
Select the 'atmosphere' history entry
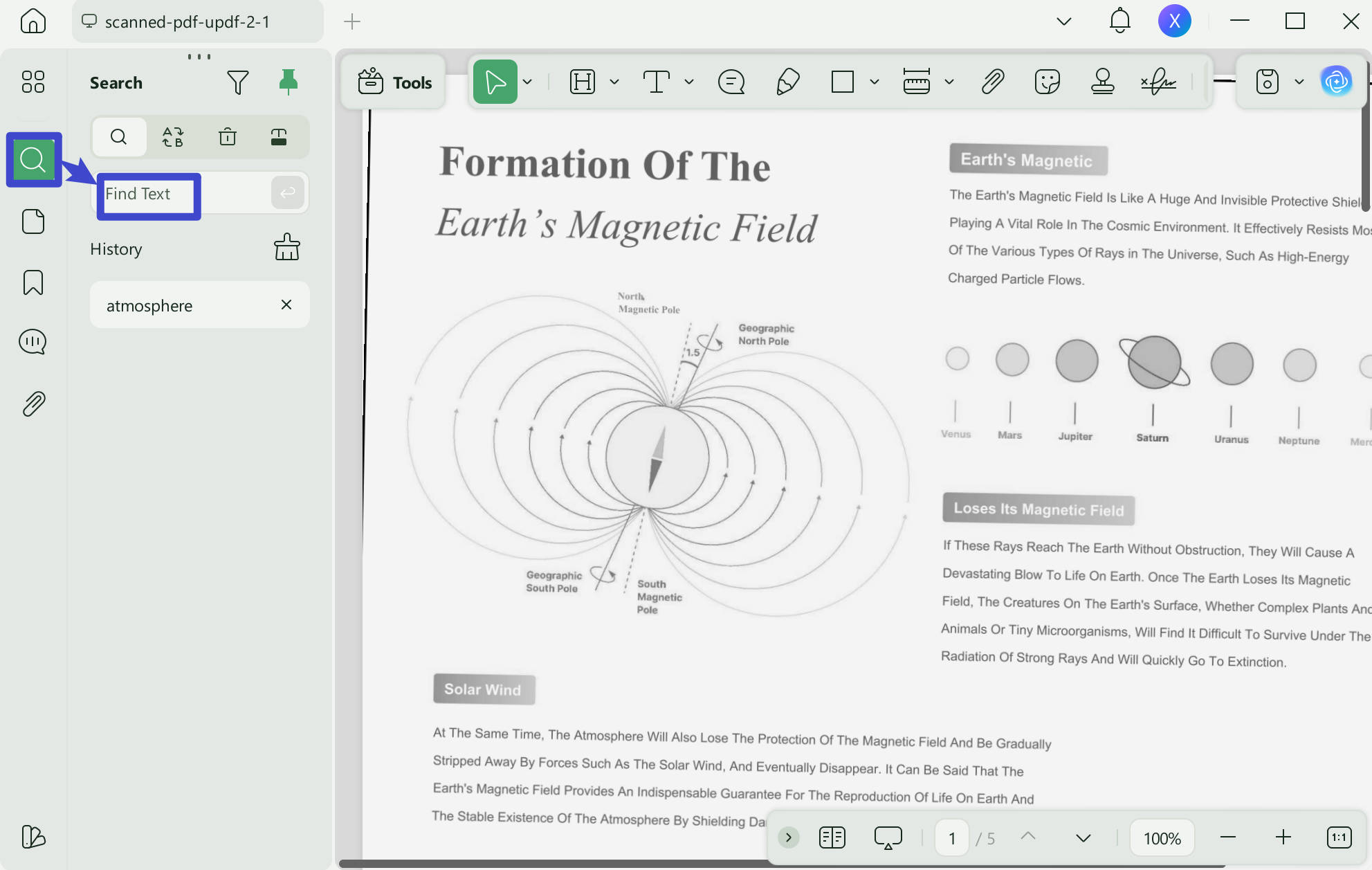tap(199, 305)
